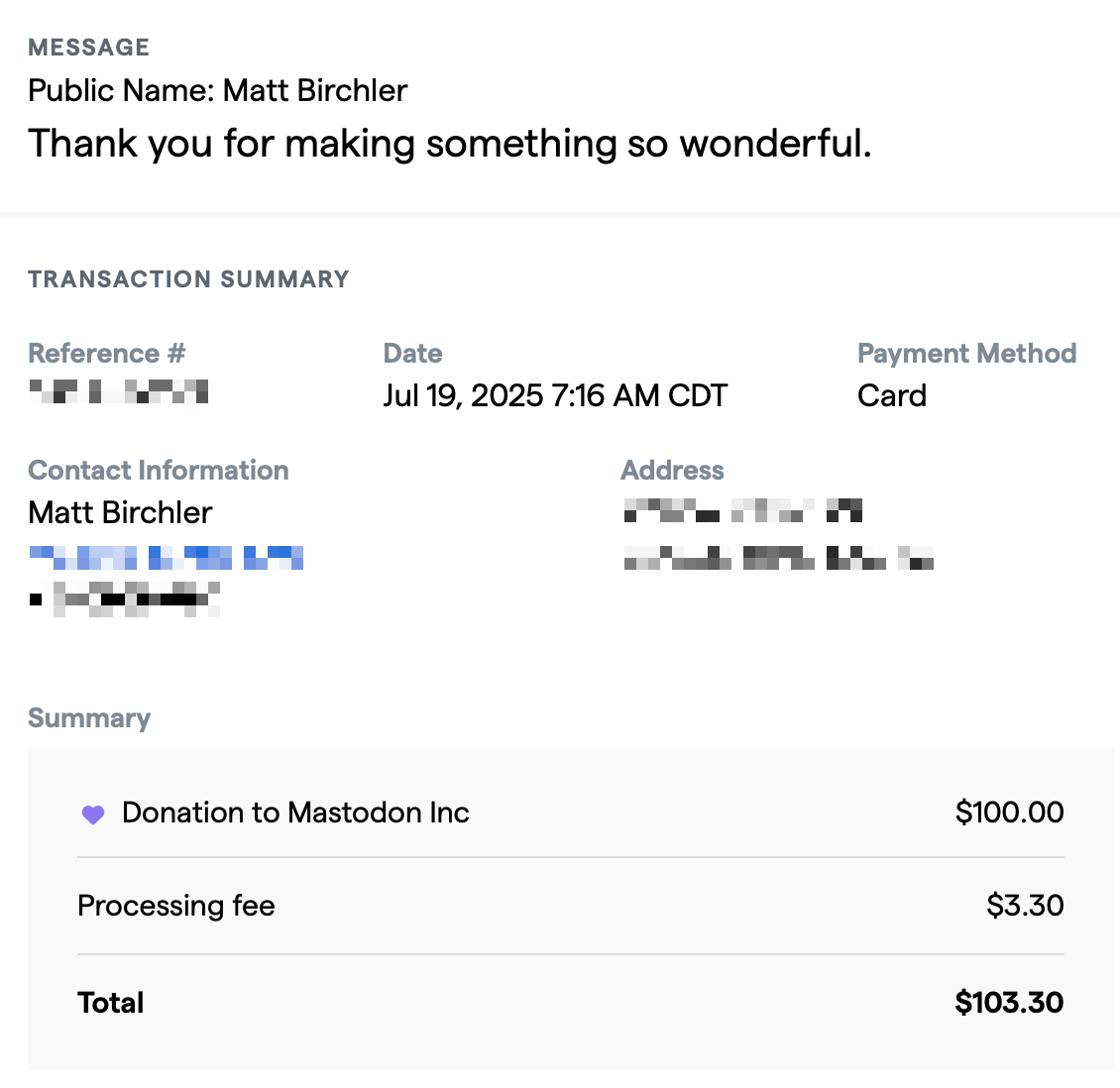Click Matt Birchler under Contact Information
Screen dimensions: 1120x1088
point(120,512)
